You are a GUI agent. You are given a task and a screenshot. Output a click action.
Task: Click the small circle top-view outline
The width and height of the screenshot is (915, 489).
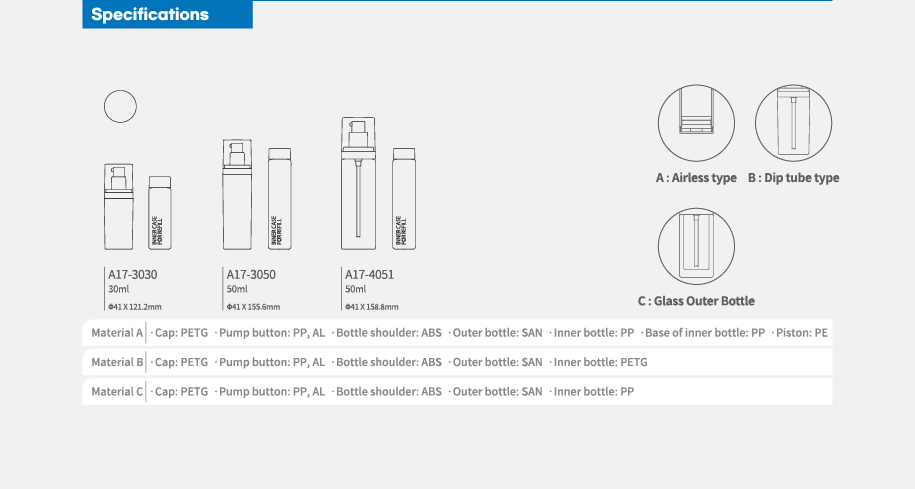coord(120,106)
